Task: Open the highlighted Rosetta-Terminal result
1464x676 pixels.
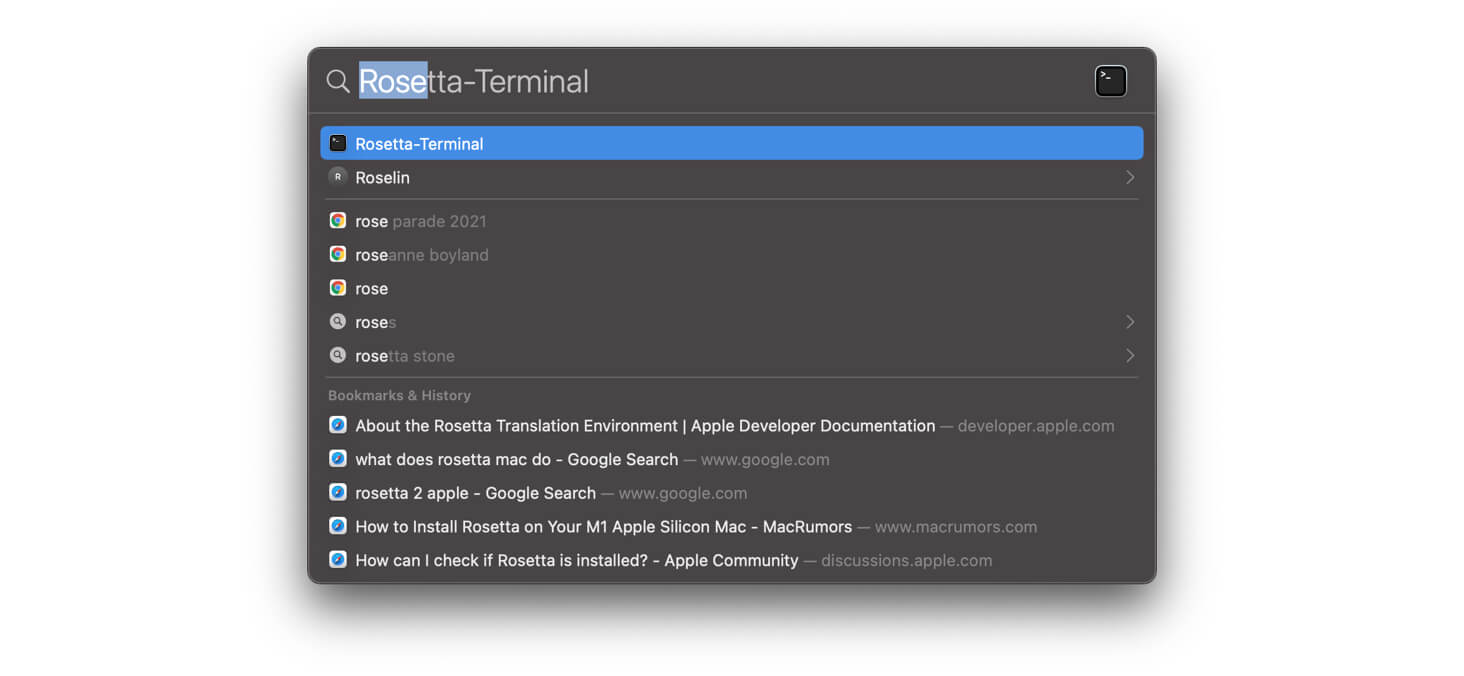Action: tap(600, 143)
